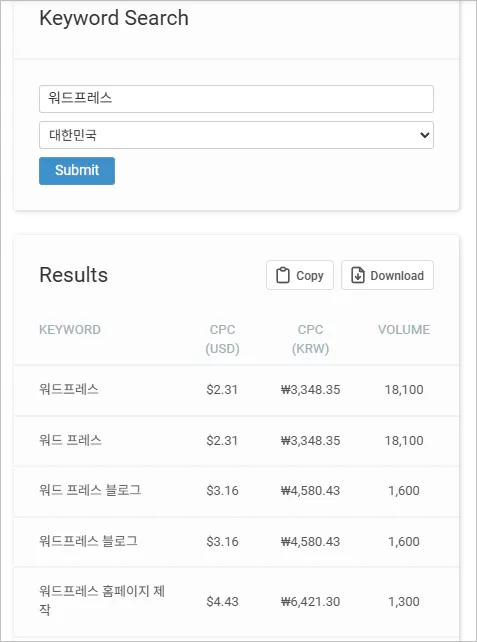This screenshot has width=477, height=642.
Task: Click the clipboard icon on Copy button
Action: [283, 276]
